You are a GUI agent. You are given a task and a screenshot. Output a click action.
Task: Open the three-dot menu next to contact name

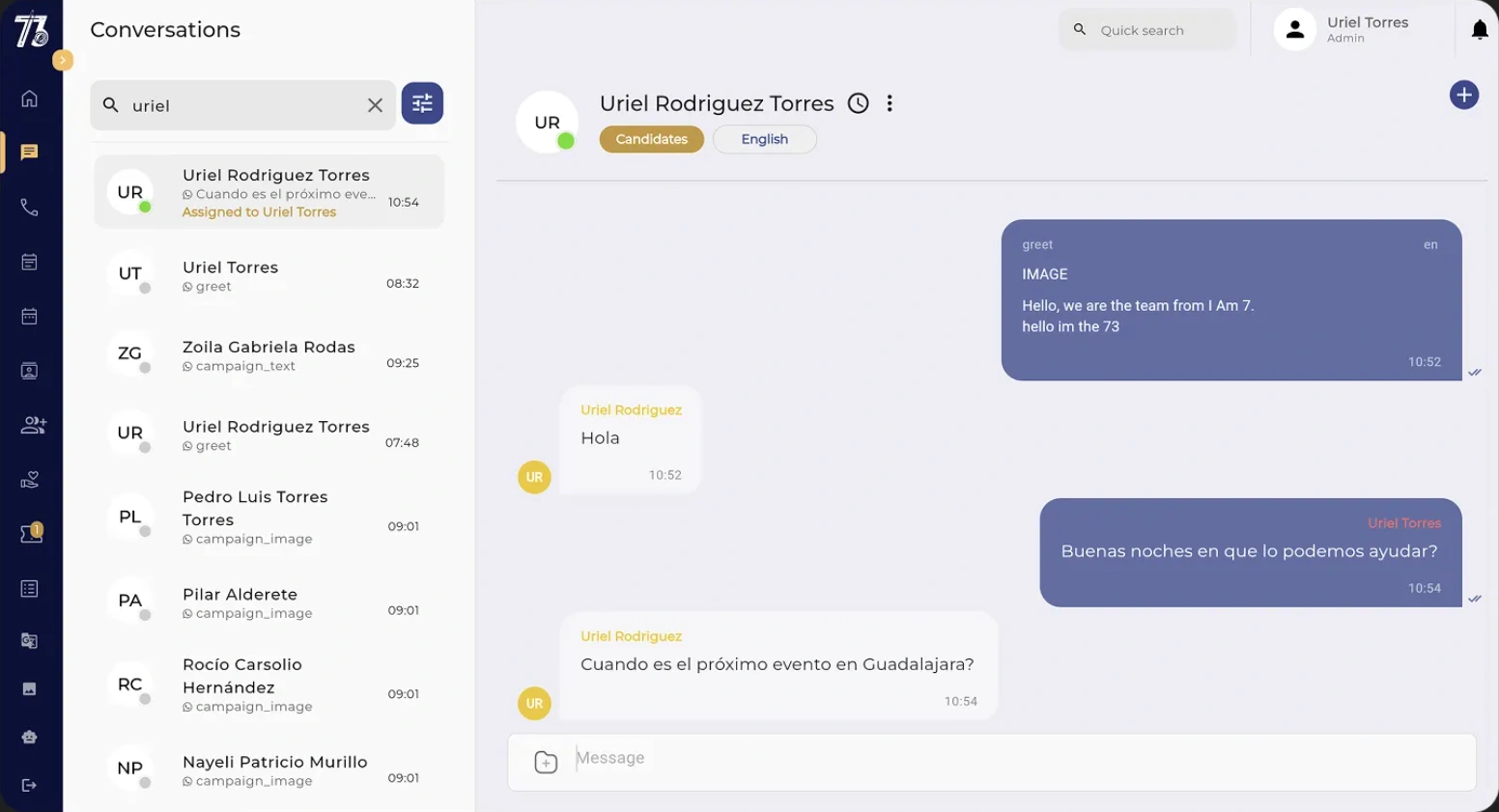[x=890, y=102]
